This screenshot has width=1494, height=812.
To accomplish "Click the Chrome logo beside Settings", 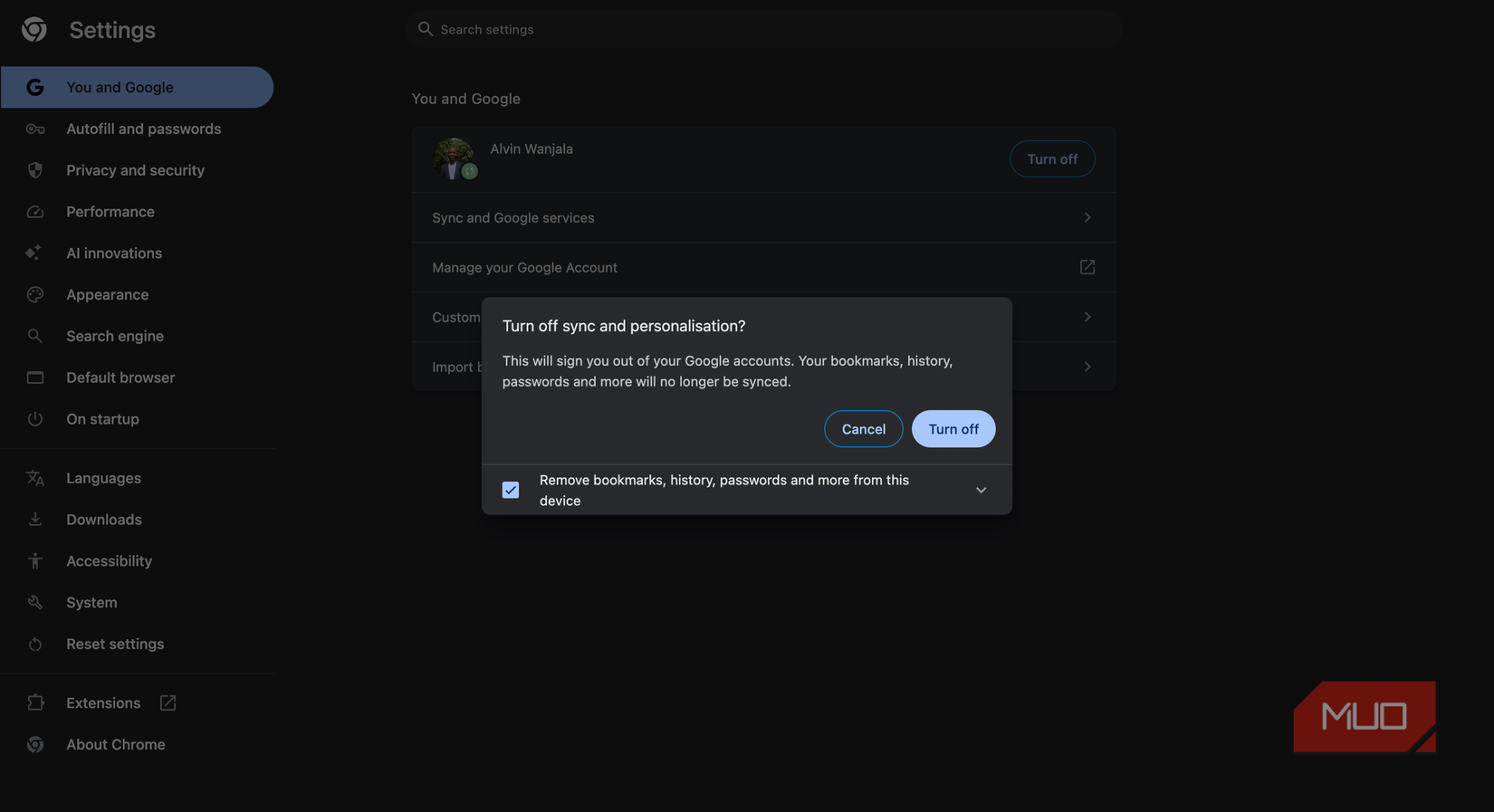I will pos(34,30).
